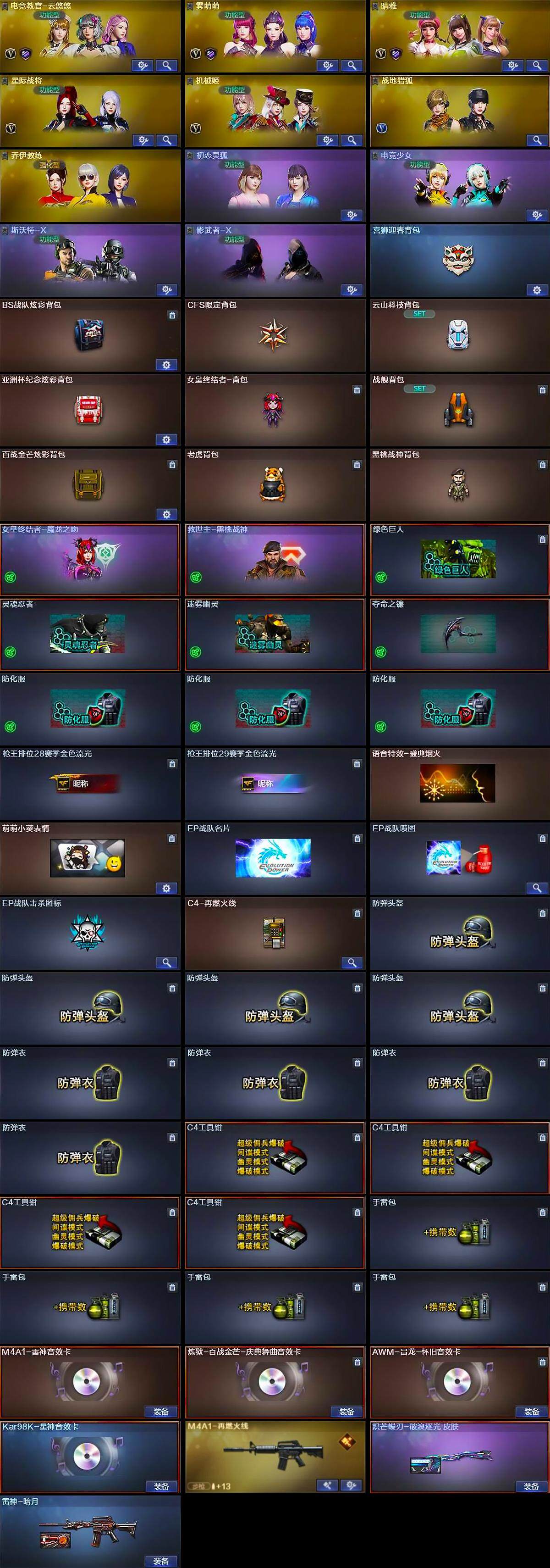Click magnifier icon on C4-再燃火线 card
This screenshot has height=1568, width=550.
click(x=352, y=962)
